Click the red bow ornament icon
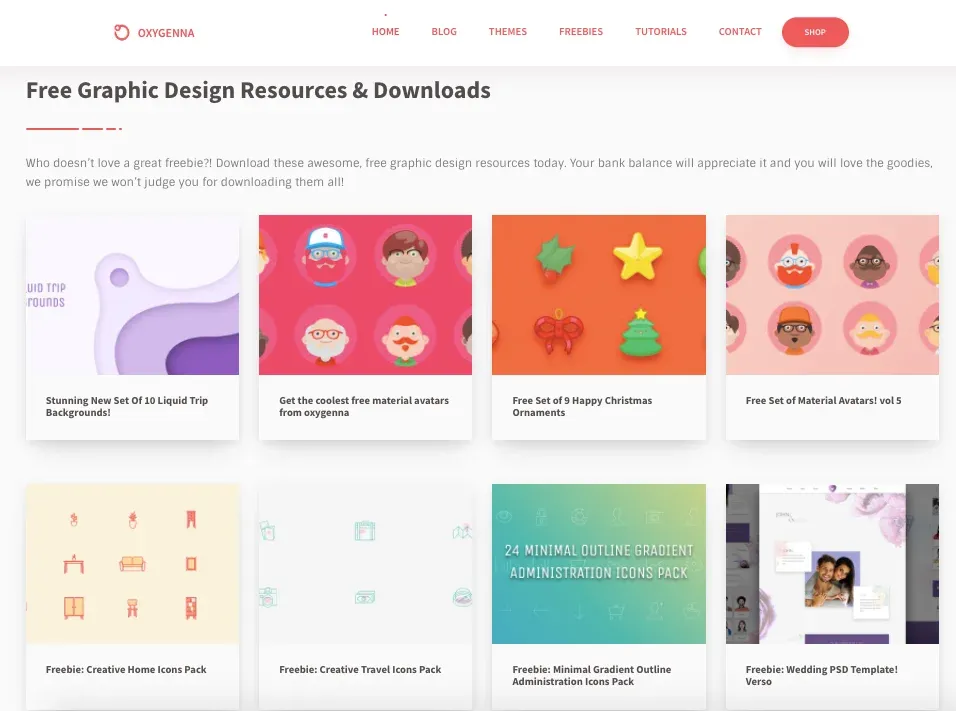The height and width of the screenshot is (711, 956). 558,331
